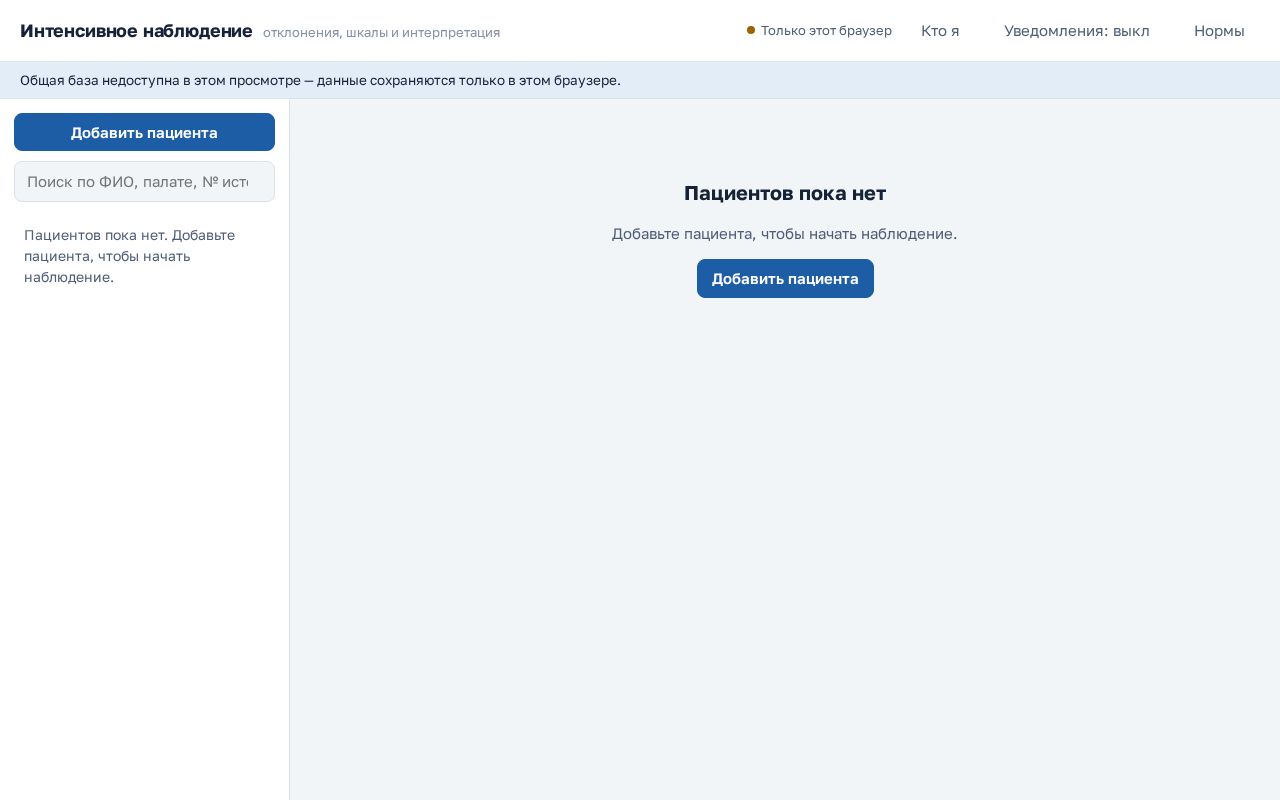Click the banner text «Общая база недоступна в этом просмотре»
This screenshot has height=800, width=1280.
tap(160, 80)
